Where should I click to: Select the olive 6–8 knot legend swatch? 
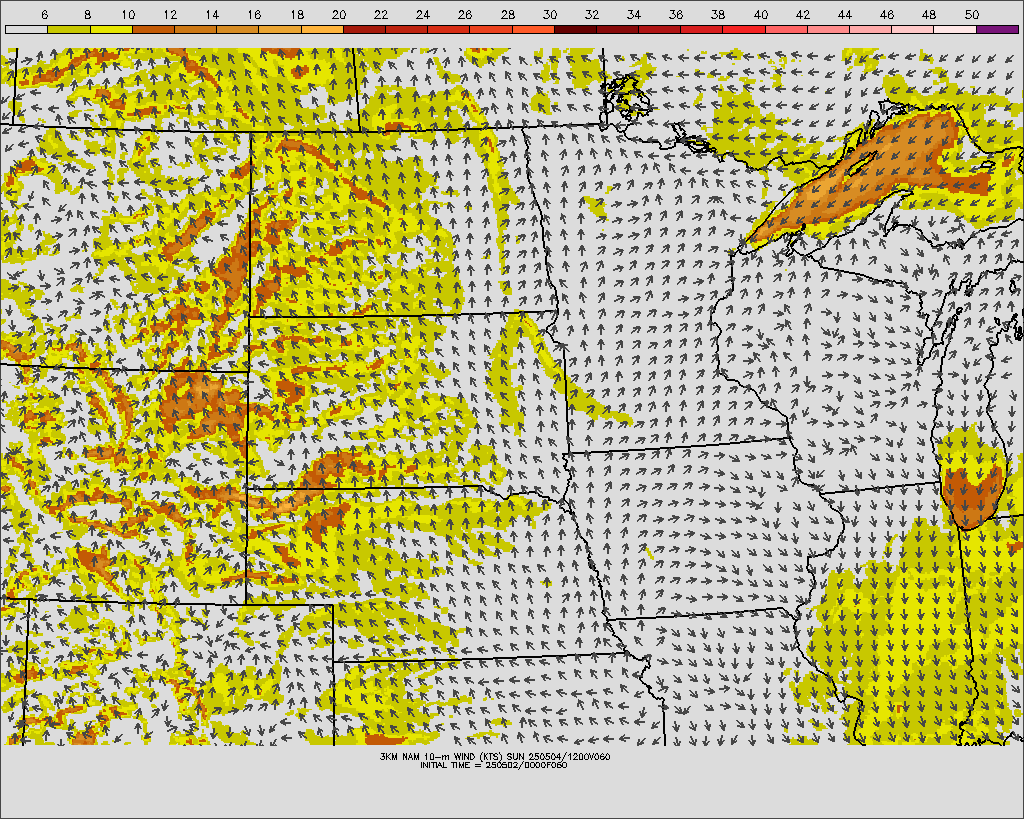(x=69, y=29)
